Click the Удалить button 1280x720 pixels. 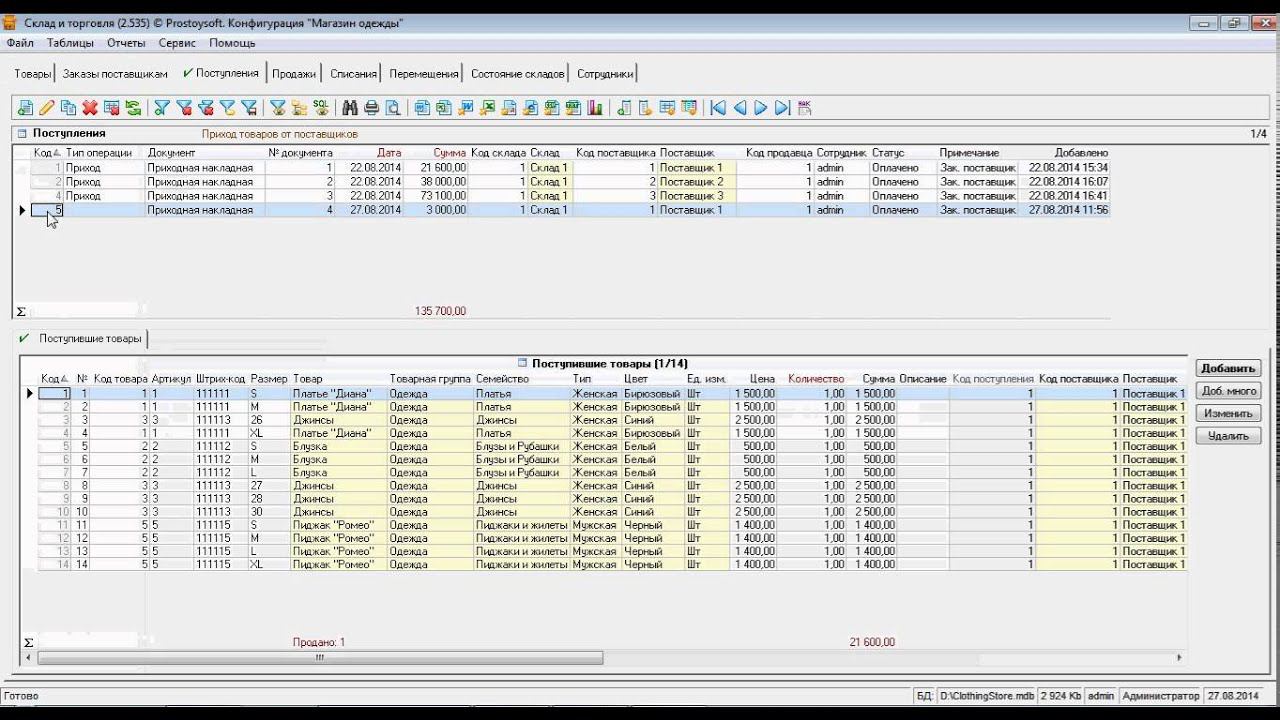(1228, 436)
